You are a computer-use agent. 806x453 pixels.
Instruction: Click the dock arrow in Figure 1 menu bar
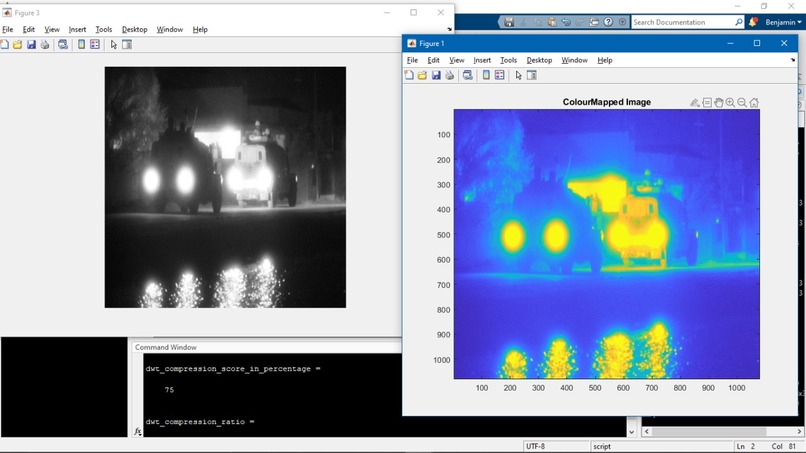[793, 60]
